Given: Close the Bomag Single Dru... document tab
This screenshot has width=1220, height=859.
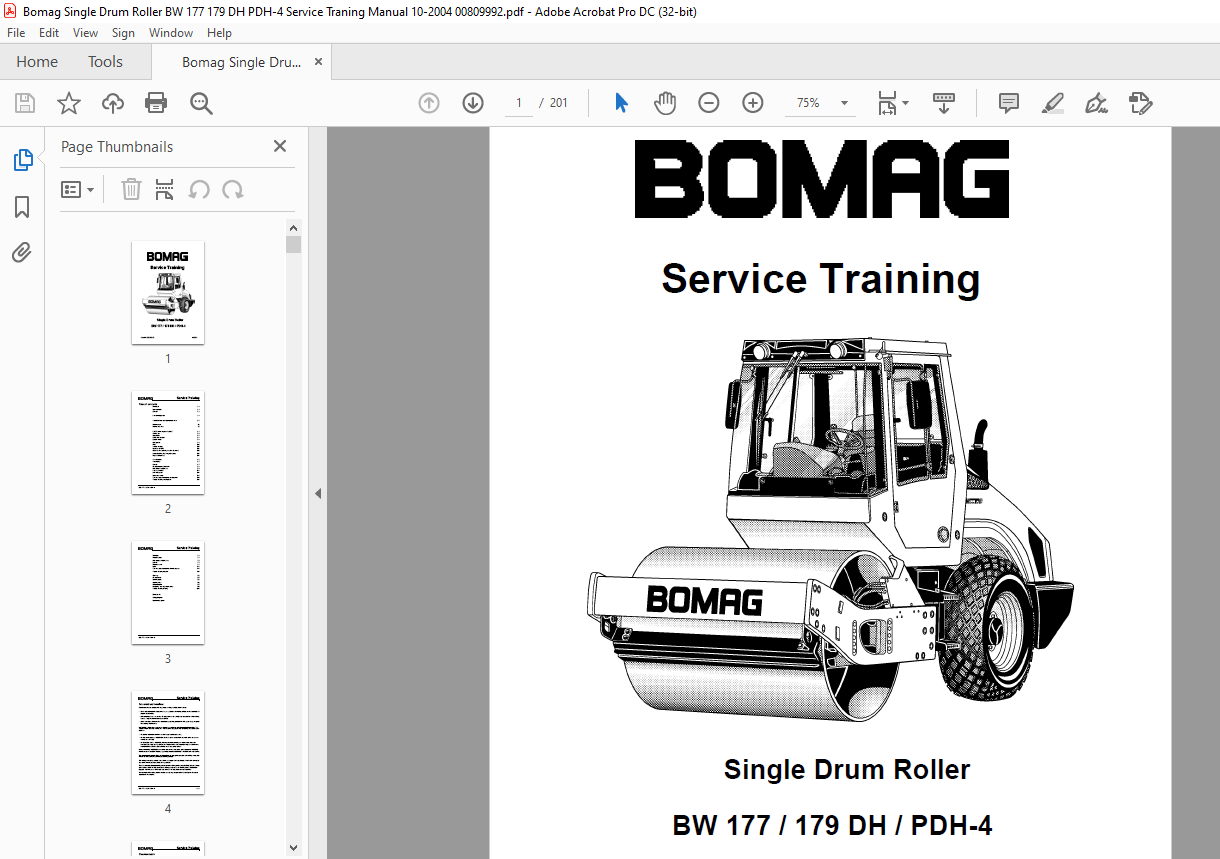Looking at the screenshot, I should click(319, 62).
